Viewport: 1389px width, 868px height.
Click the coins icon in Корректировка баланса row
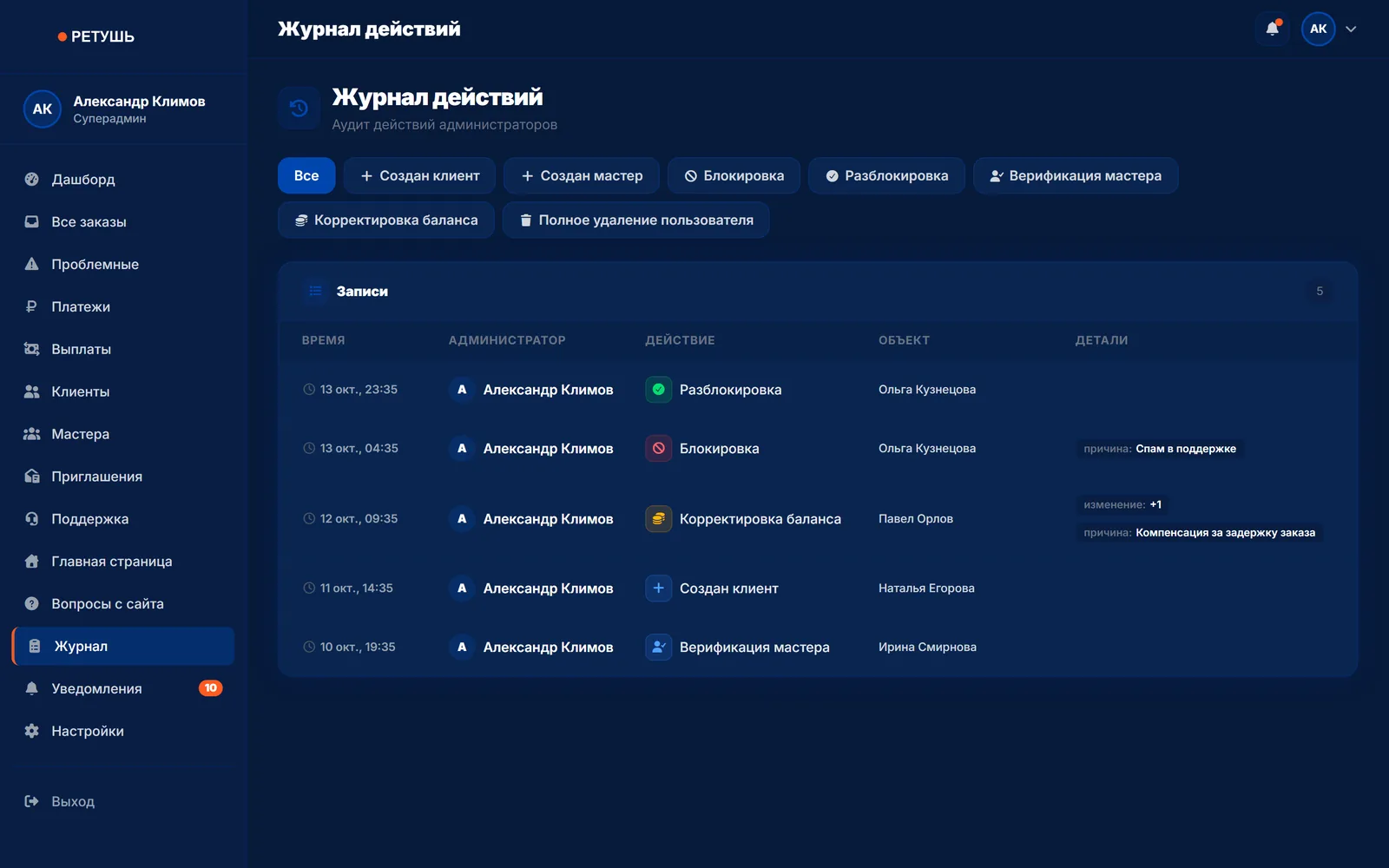click(x=659, y=519)
